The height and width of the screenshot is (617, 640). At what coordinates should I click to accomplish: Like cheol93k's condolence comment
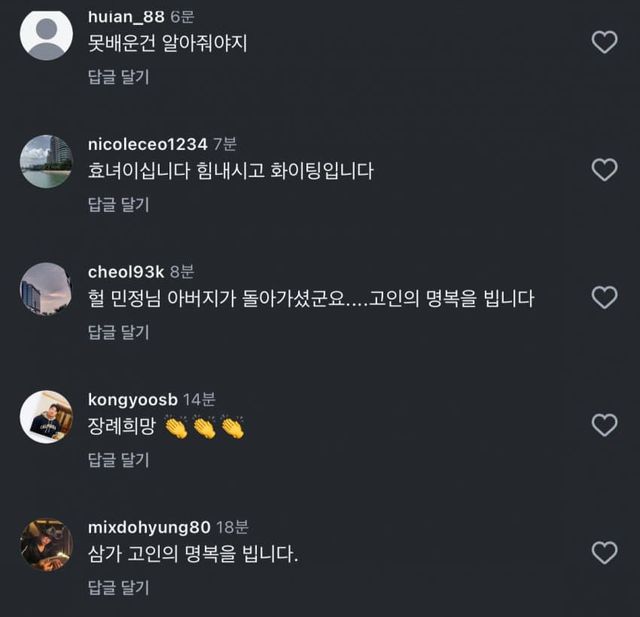click(604, 297)
